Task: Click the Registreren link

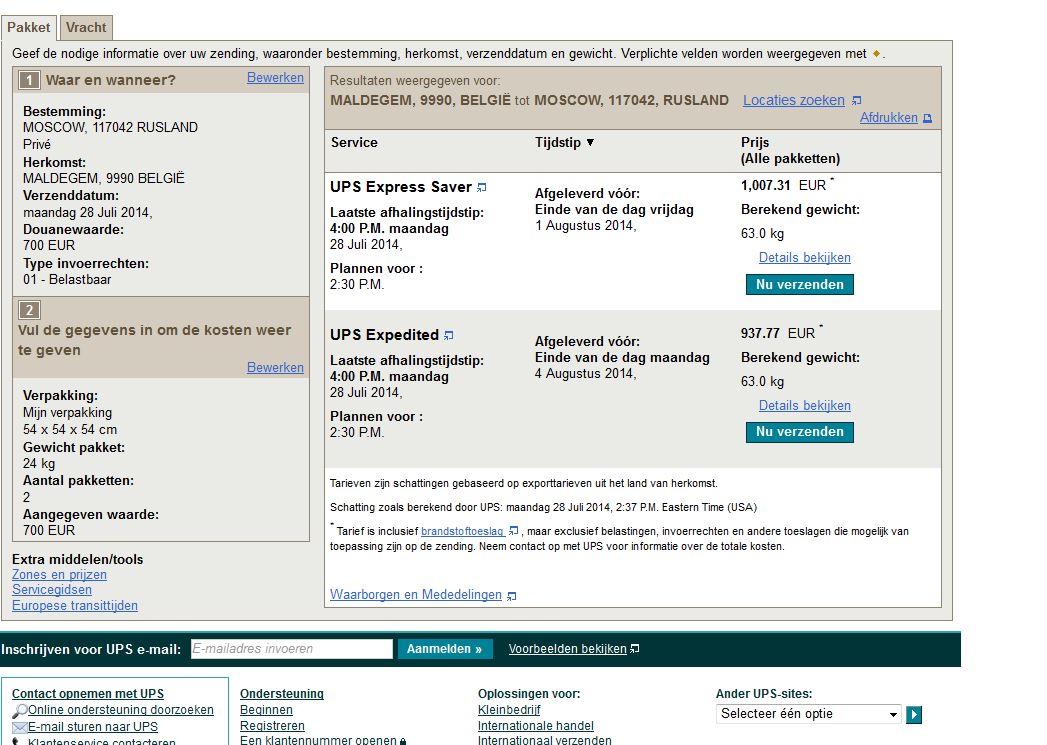Action: point(272,726)
